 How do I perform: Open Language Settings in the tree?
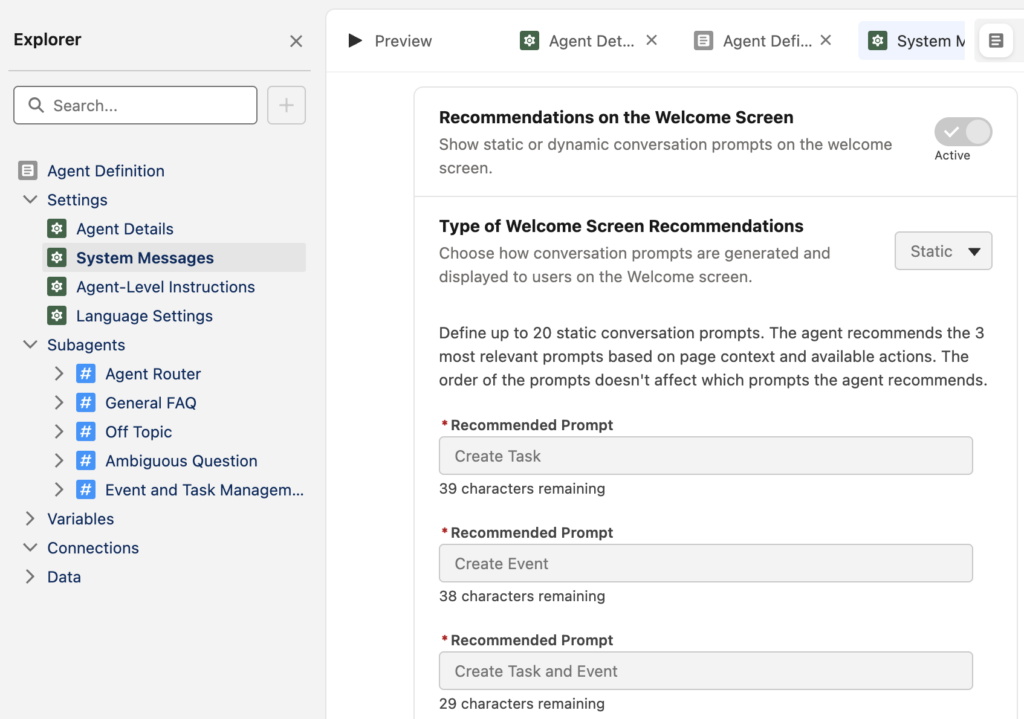[x=144, y=315]
